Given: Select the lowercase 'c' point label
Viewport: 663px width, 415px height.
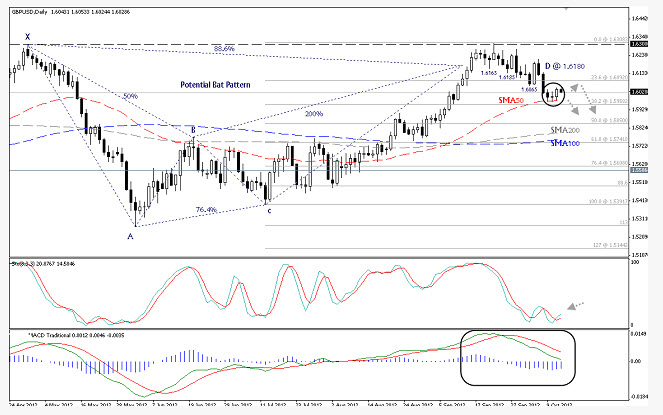Looking at the screenshot, I should pos(269,210).
